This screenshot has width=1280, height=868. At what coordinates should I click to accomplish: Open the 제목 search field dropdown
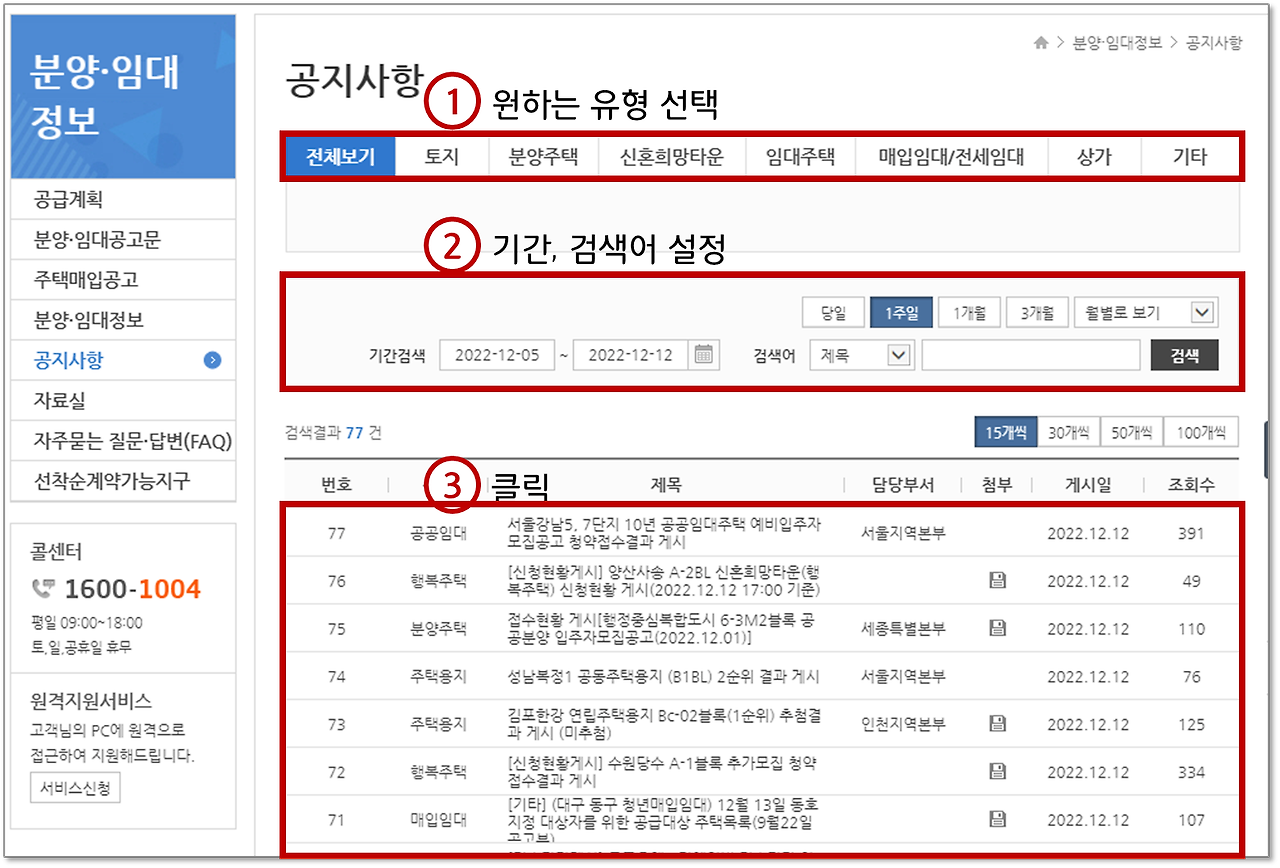(861, 355)
